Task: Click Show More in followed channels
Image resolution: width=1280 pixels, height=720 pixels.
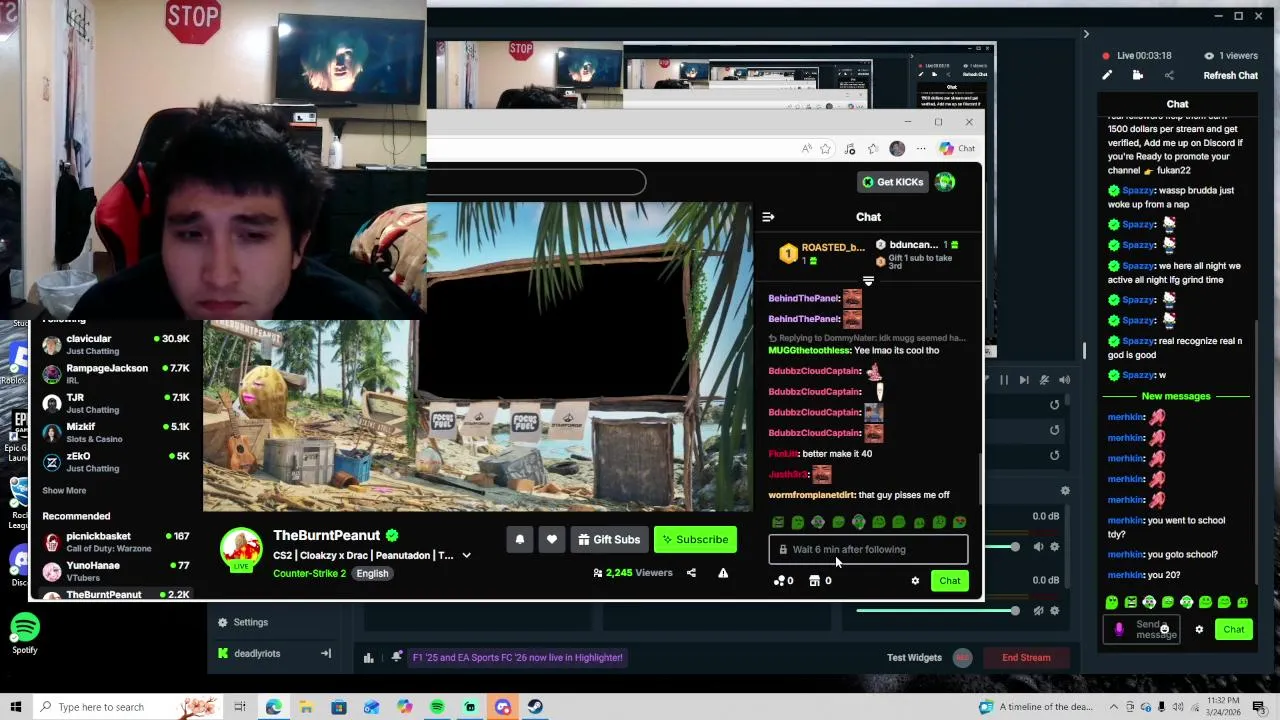Action: coord(64,491)
